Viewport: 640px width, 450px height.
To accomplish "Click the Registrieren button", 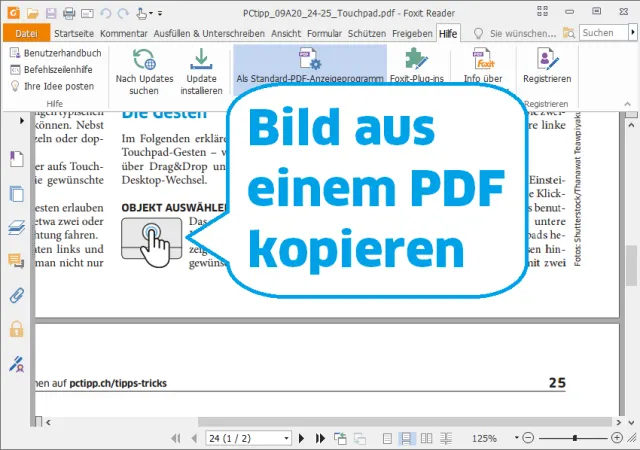I will (547, 65).
